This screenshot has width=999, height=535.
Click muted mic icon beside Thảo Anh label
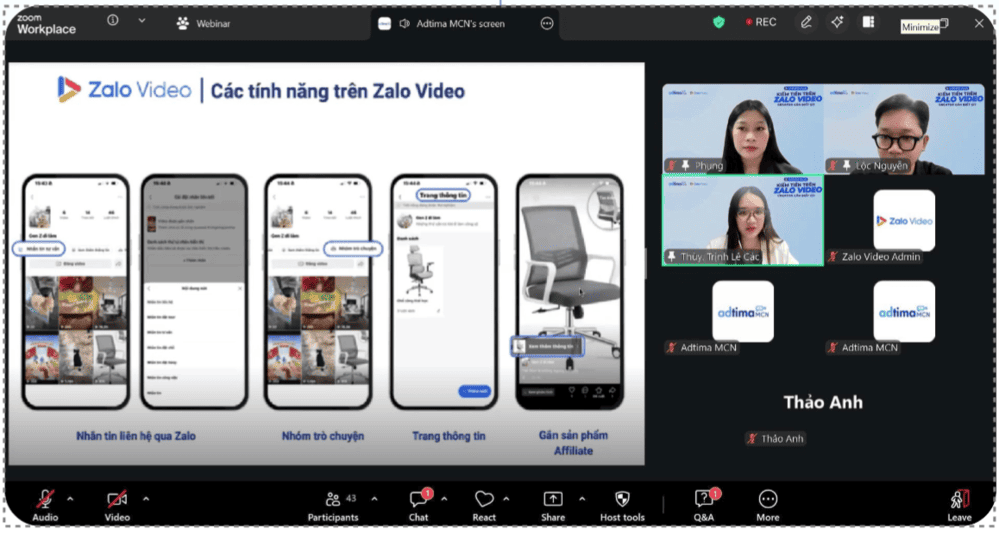pyautogui.click(x=752, y=439)
